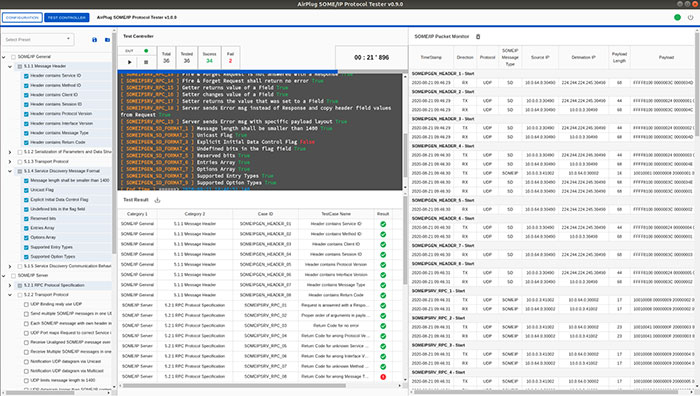Click the save preset icon
Image resolution: width=700 pixels, height=396 pixels.
point(94,40)
